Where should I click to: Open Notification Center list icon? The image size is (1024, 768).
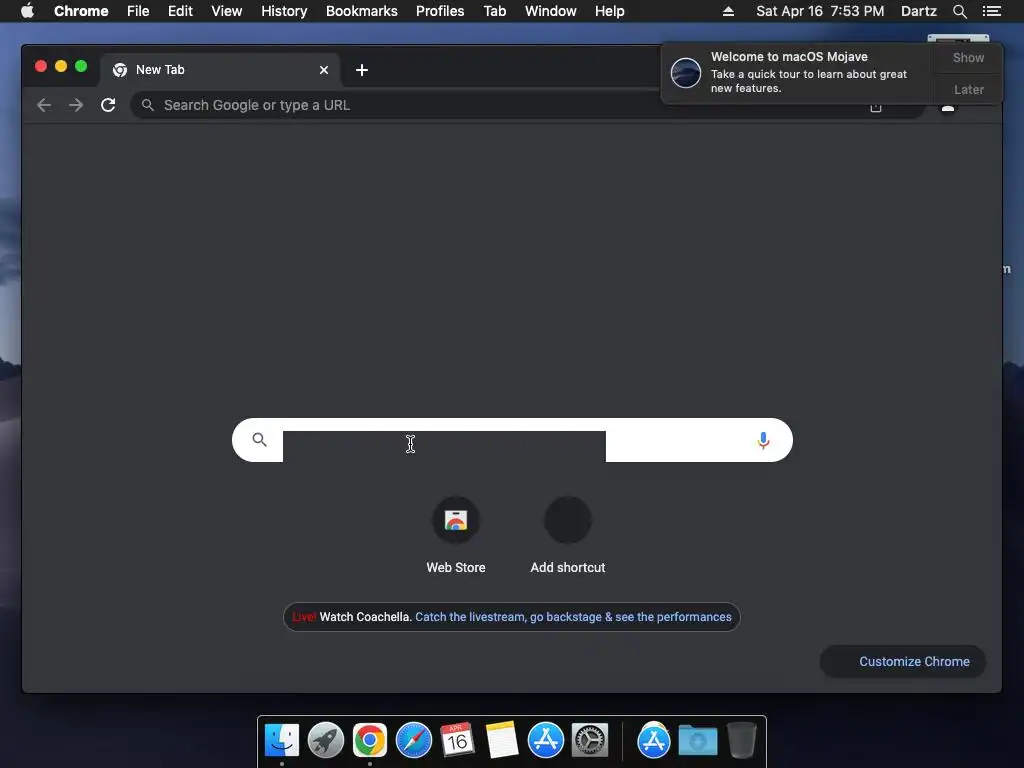pyautogui.click(x=991, y=11)
